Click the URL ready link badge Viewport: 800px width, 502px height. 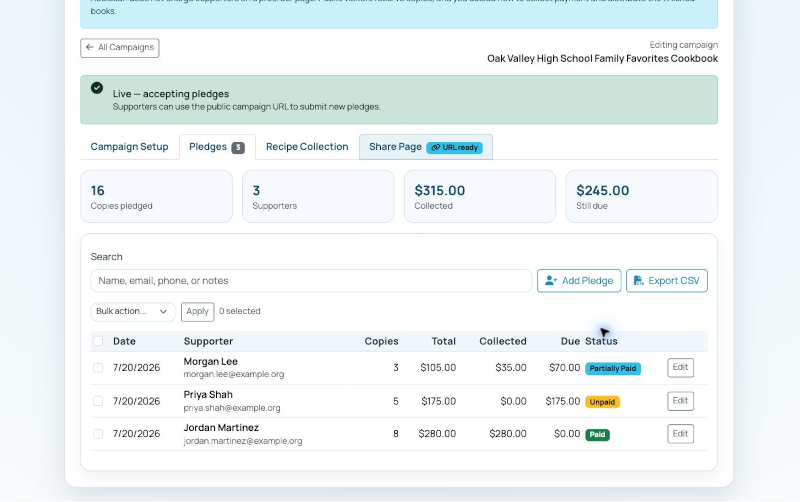(455, 147)
